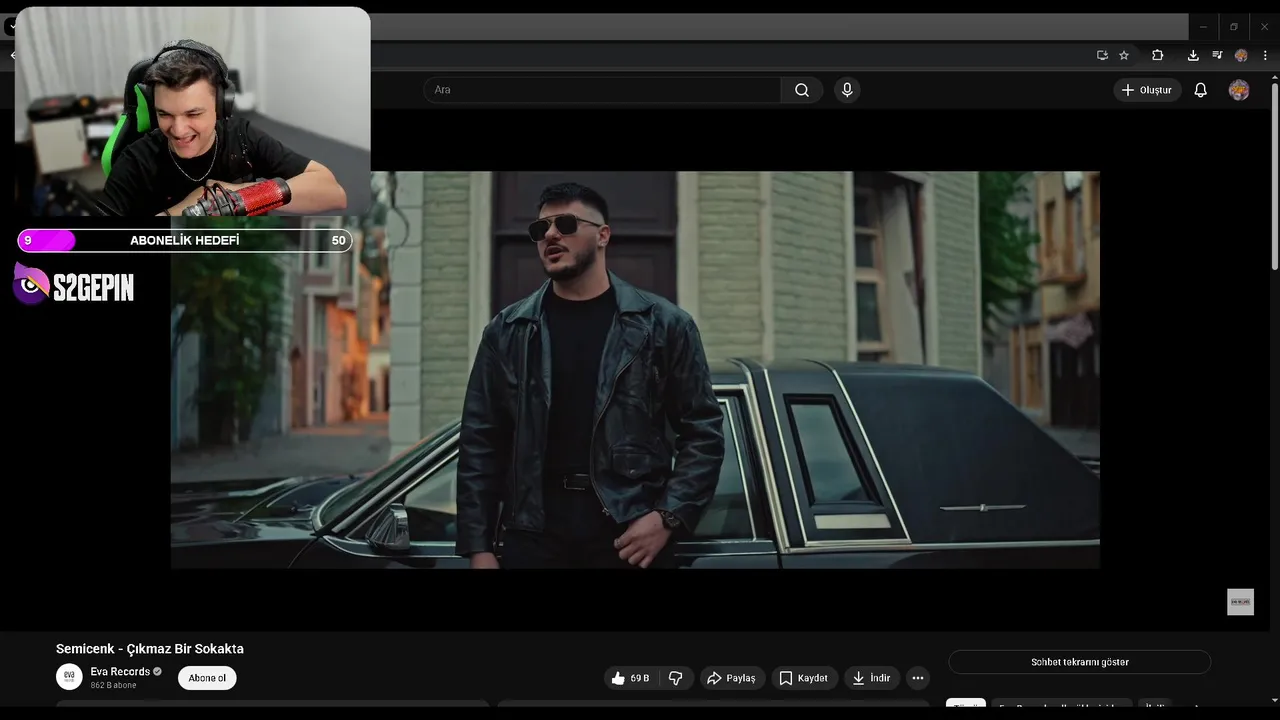Like the video (69 B)
Viewport: 1280px width, 720px height.
(x=630, y=678)
